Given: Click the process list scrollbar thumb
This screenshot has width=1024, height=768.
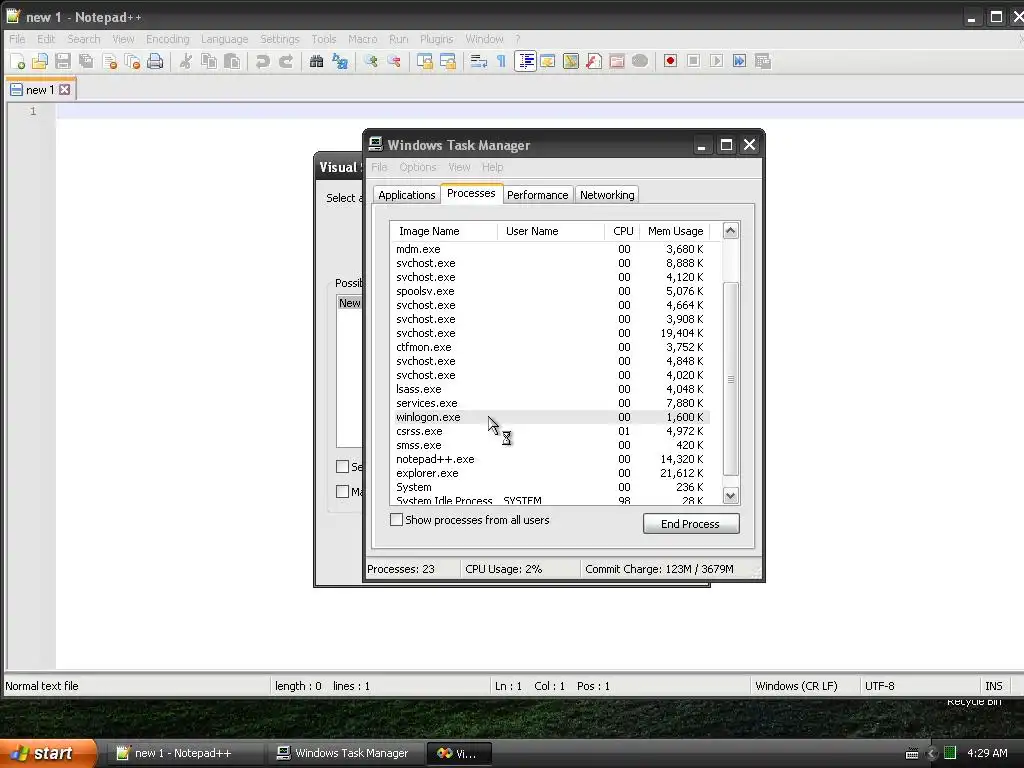Looking at the screenshot, I should click(731, 379).
